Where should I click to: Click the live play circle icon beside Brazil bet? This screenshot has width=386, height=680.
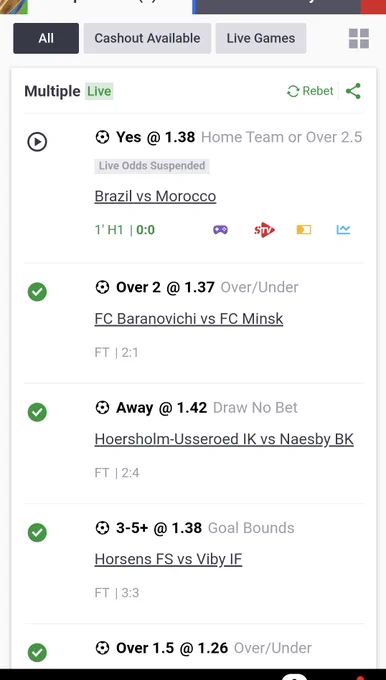click(37, 142)
